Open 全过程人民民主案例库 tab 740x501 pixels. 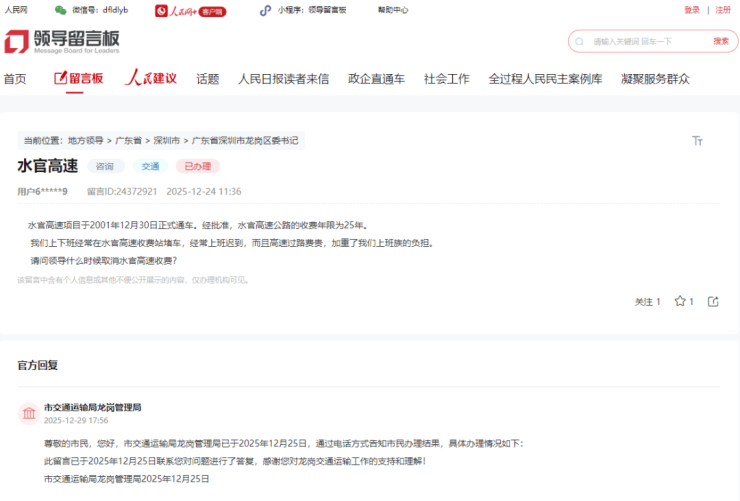coord(545,79)
